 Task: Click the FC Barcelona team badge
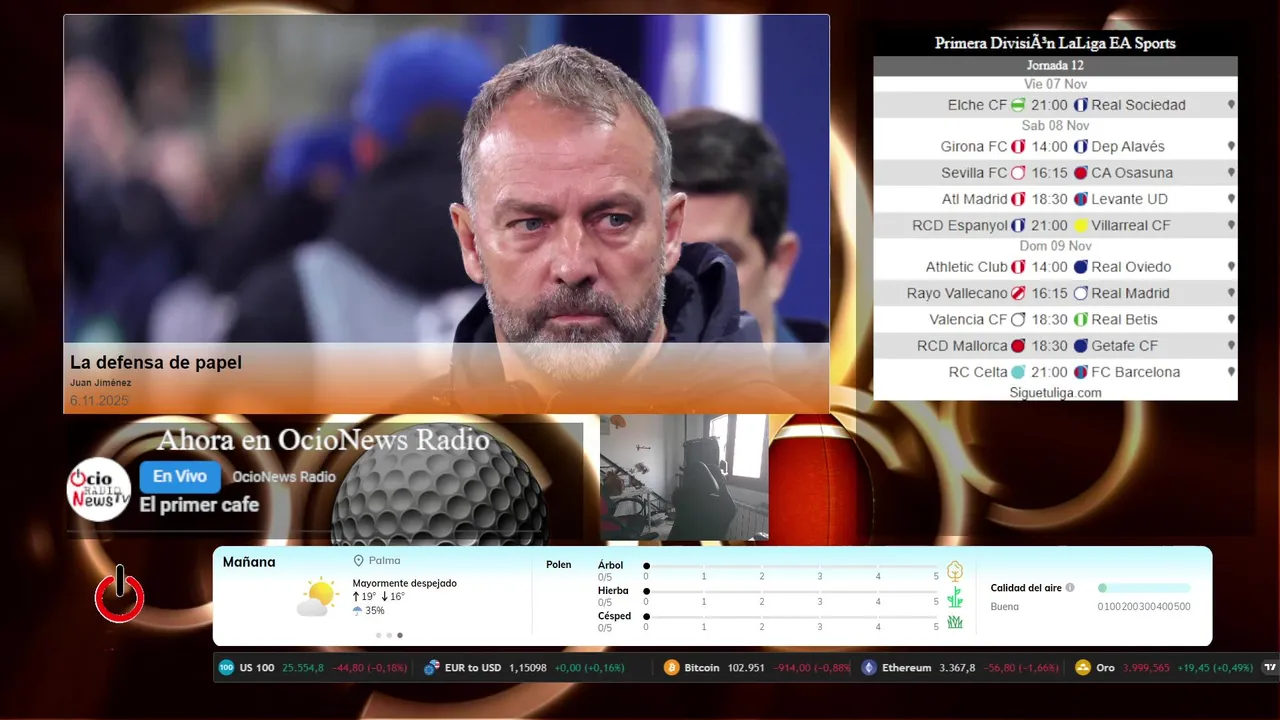(x=1081, y=372)
